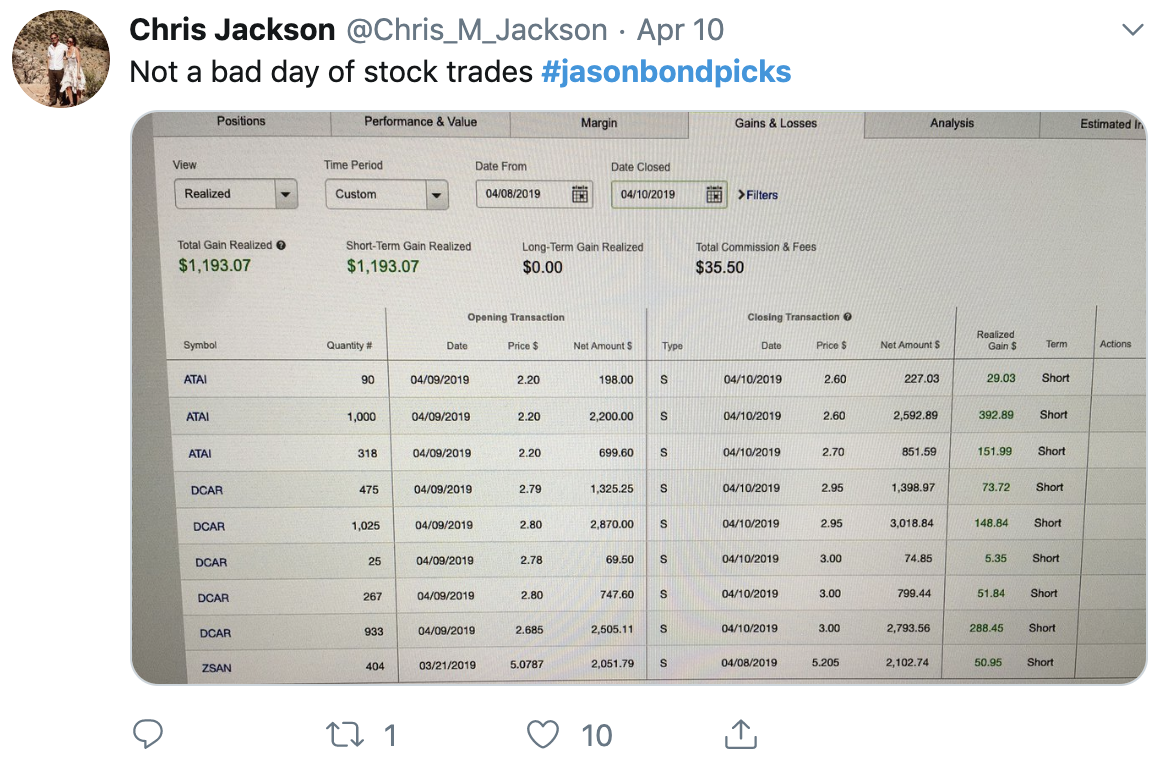This screenshot has width=1170, height=764.
Task: Click the Closing Transaction help icon
Action: pos(847,317)
